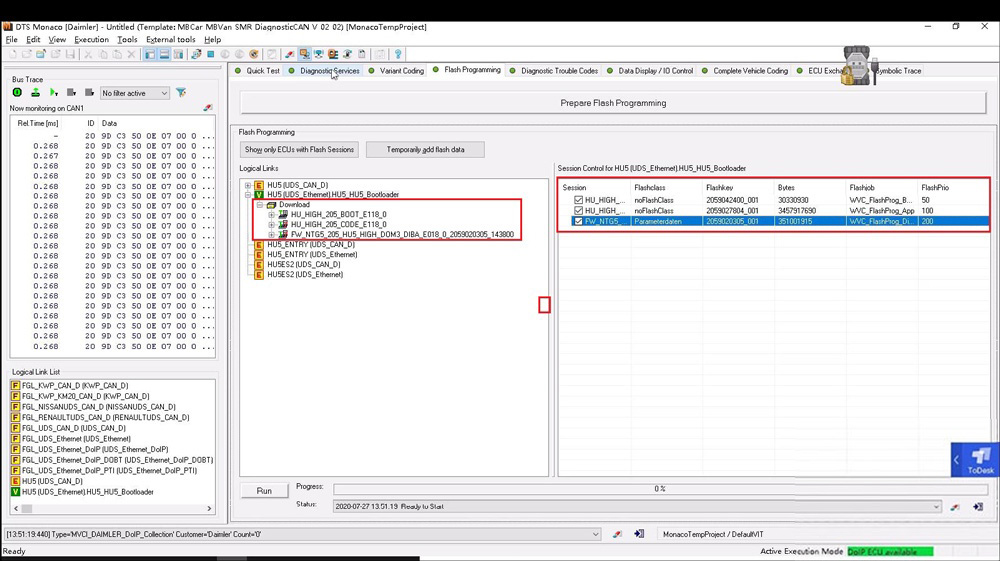Click the orange ECU list toolbar icon

(333, 54)
